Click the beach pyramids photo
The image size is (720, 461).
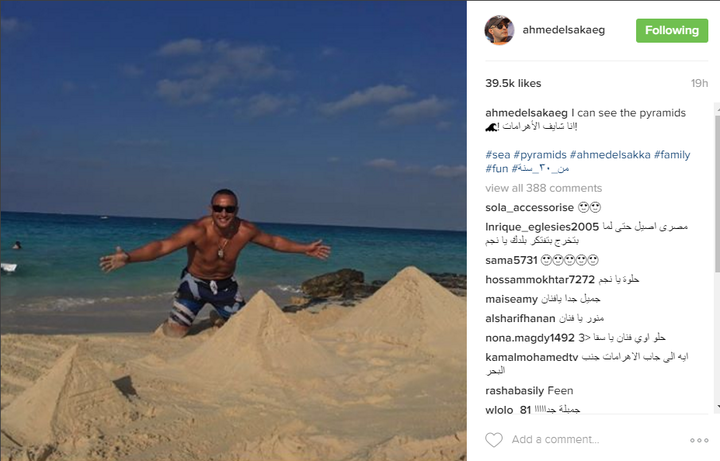[x=233, y=230]
